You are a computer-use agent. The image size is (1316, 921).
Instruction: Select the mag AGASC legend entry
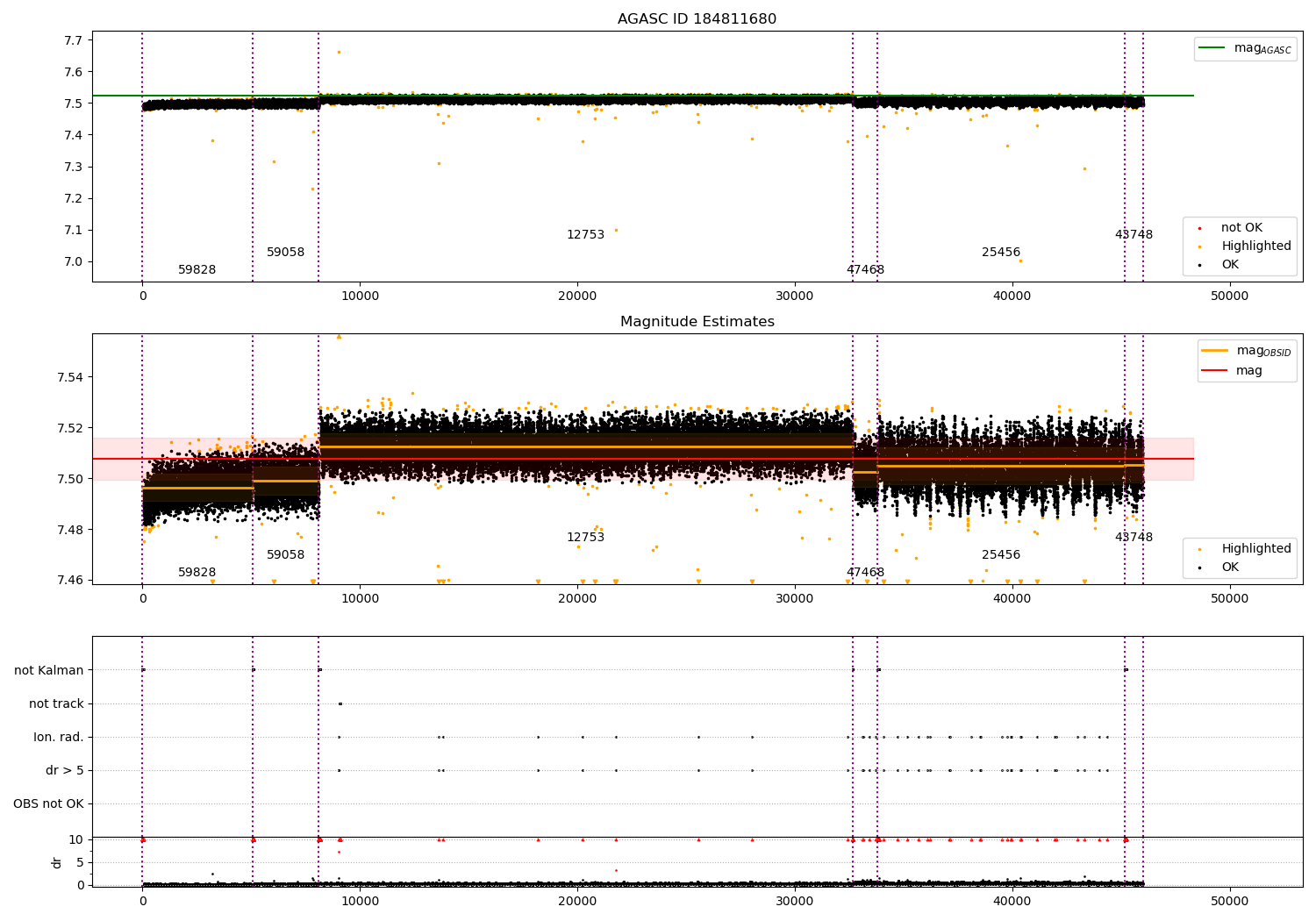click(x=1245, y=48)
